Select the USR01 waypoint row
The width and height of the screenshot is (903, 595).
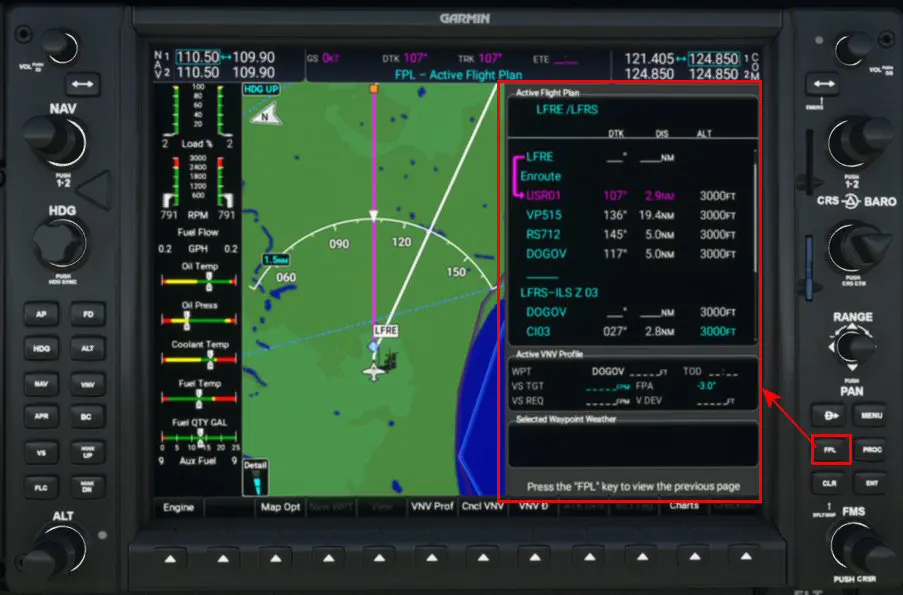pyautogui.click(x=632, y=196)
